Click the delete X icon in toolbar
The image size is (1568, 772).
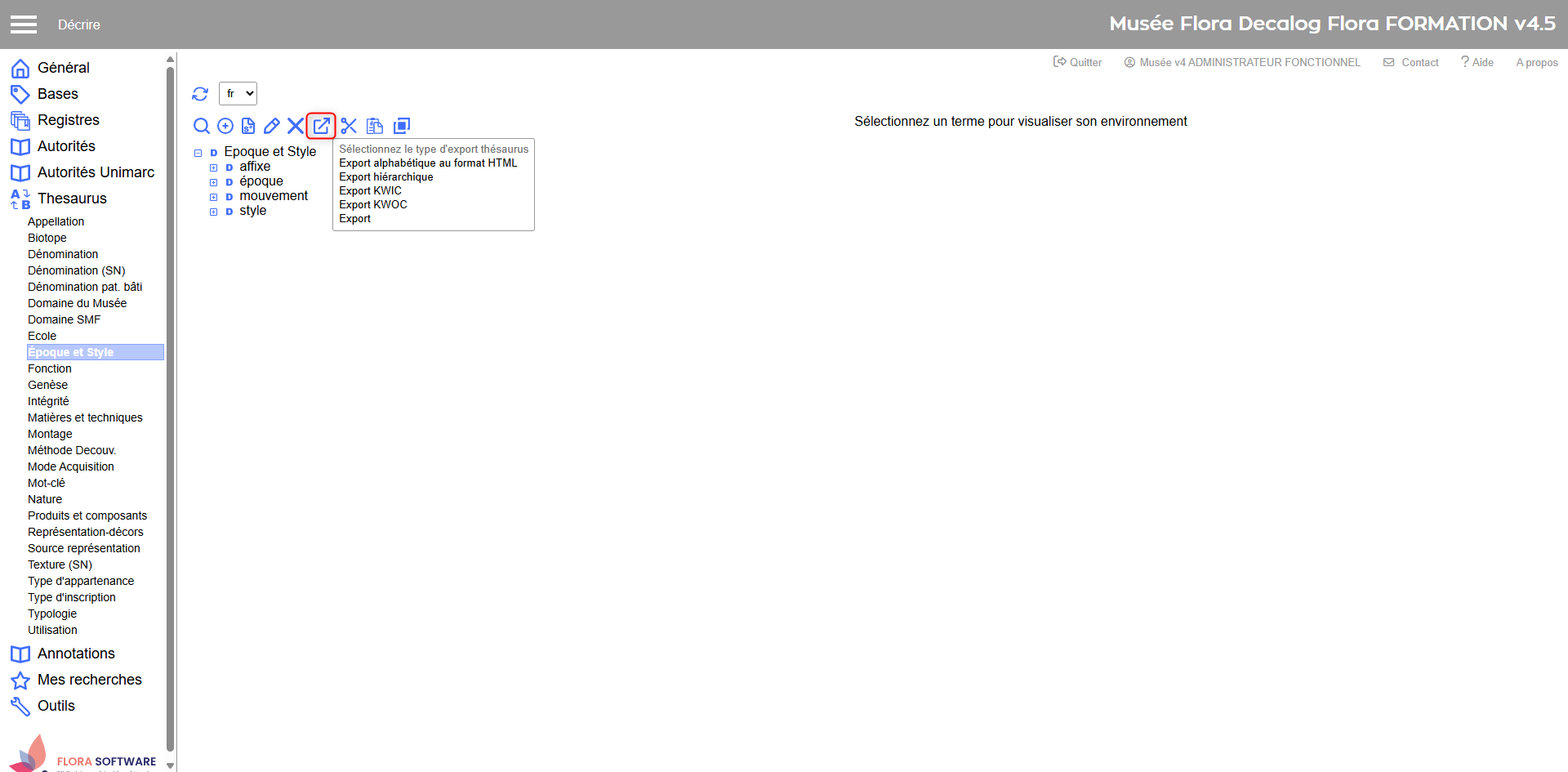point(296,126)
